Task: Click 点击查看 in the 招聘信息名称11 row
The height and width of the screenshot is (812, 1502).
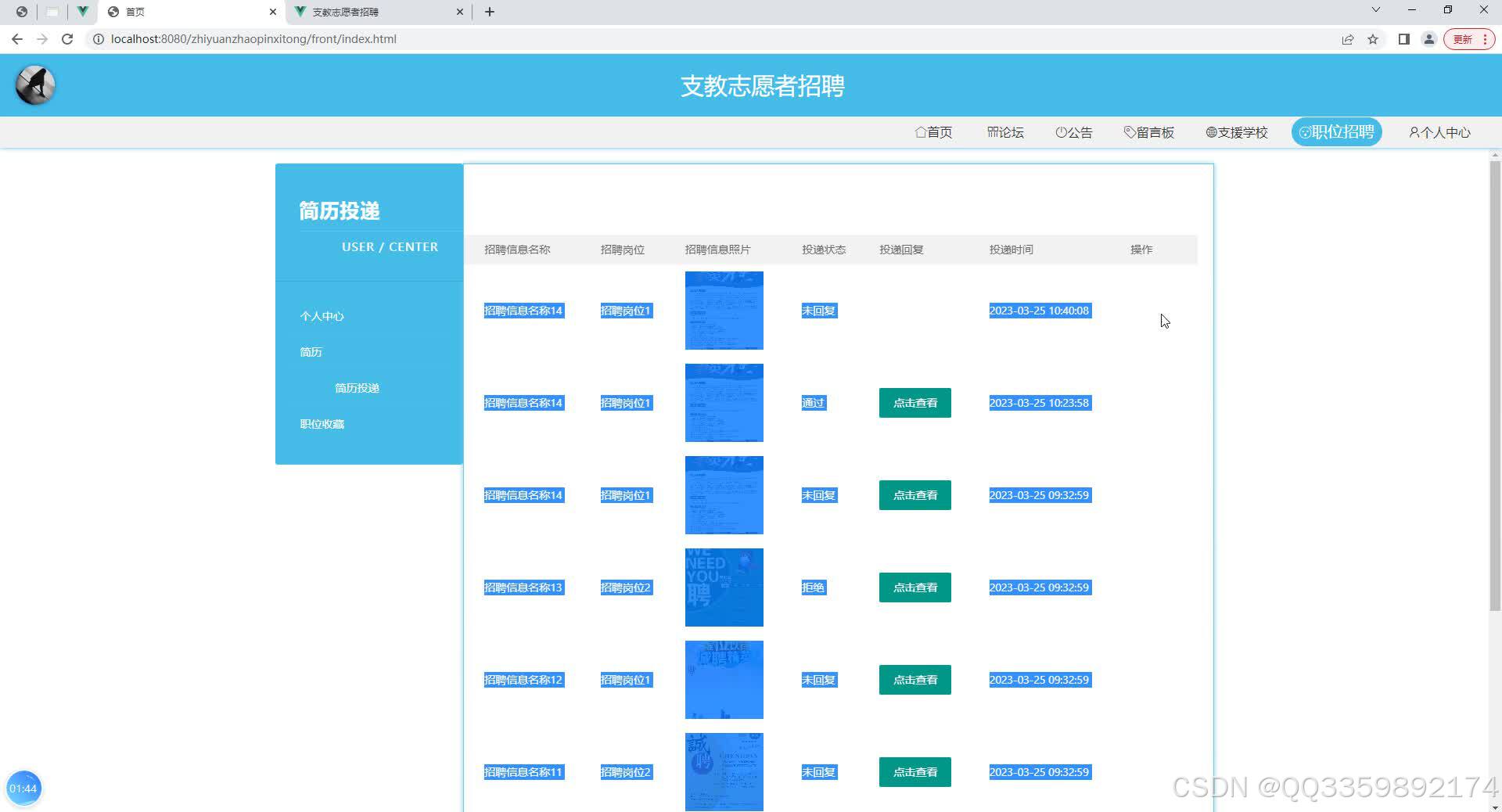Action: tap(915, 772)
